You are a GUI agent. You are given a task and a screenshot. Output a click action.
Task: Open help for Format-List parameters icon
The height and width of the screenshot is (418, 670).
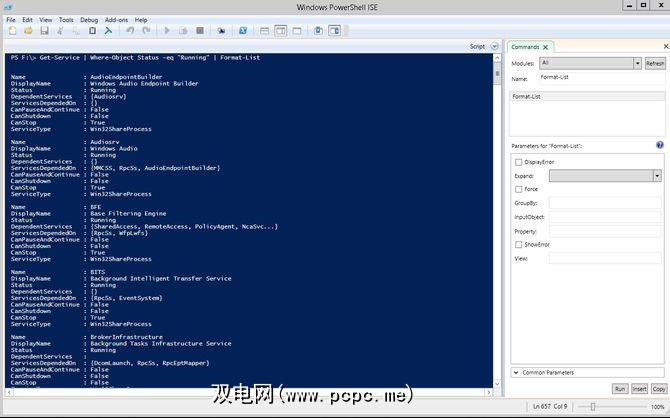click(x=660, y=145)
